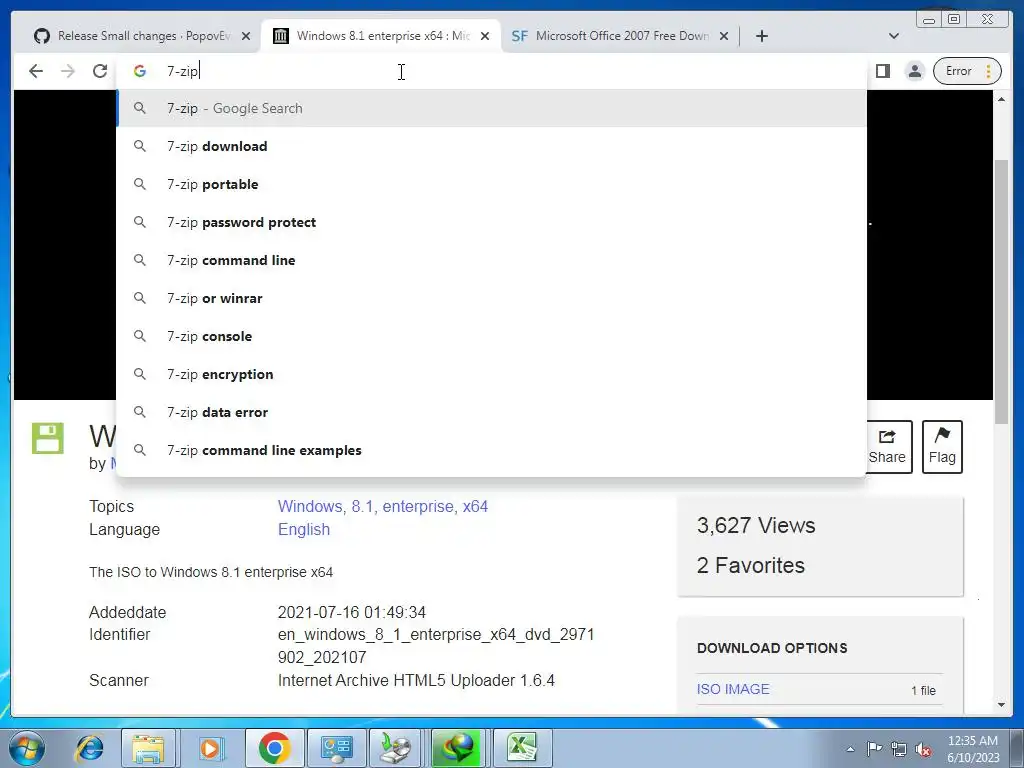Click the page scroll-up arrow
This screenshot has width=1024, height=768.
[x=1001, y=99]
